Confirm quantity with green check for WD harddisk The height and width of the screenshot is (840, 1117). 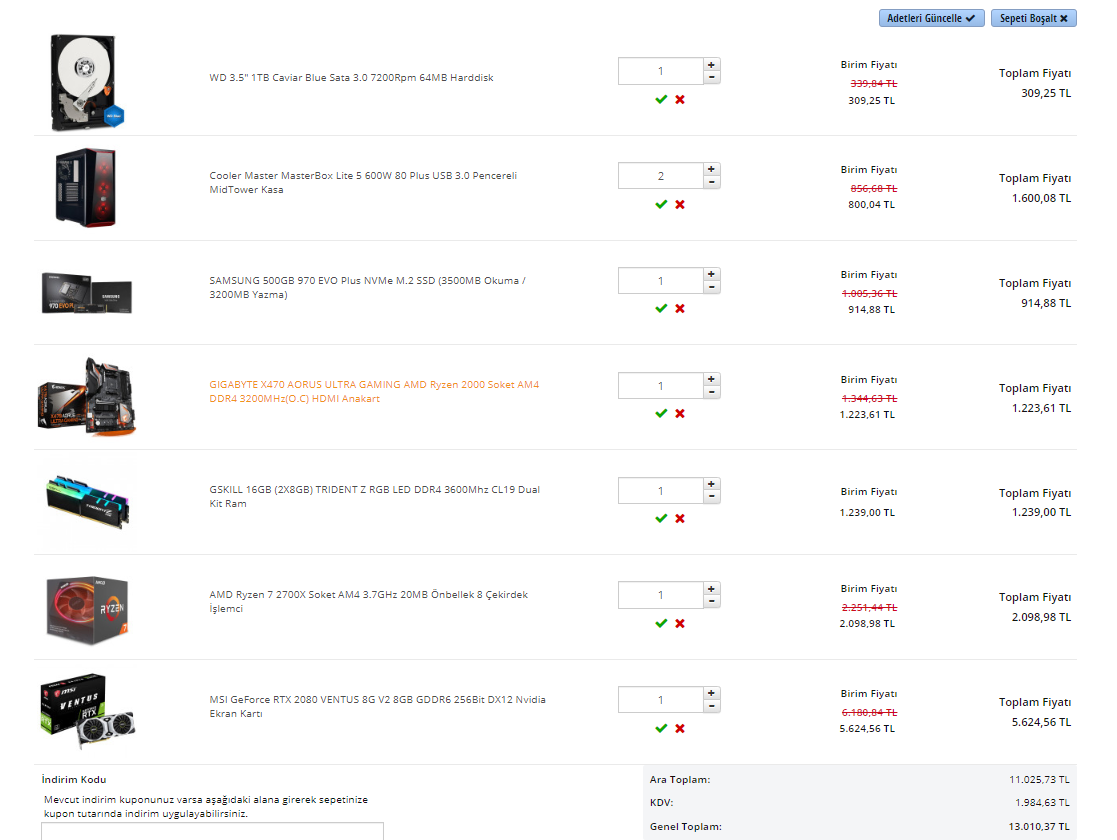pos(661,100)
